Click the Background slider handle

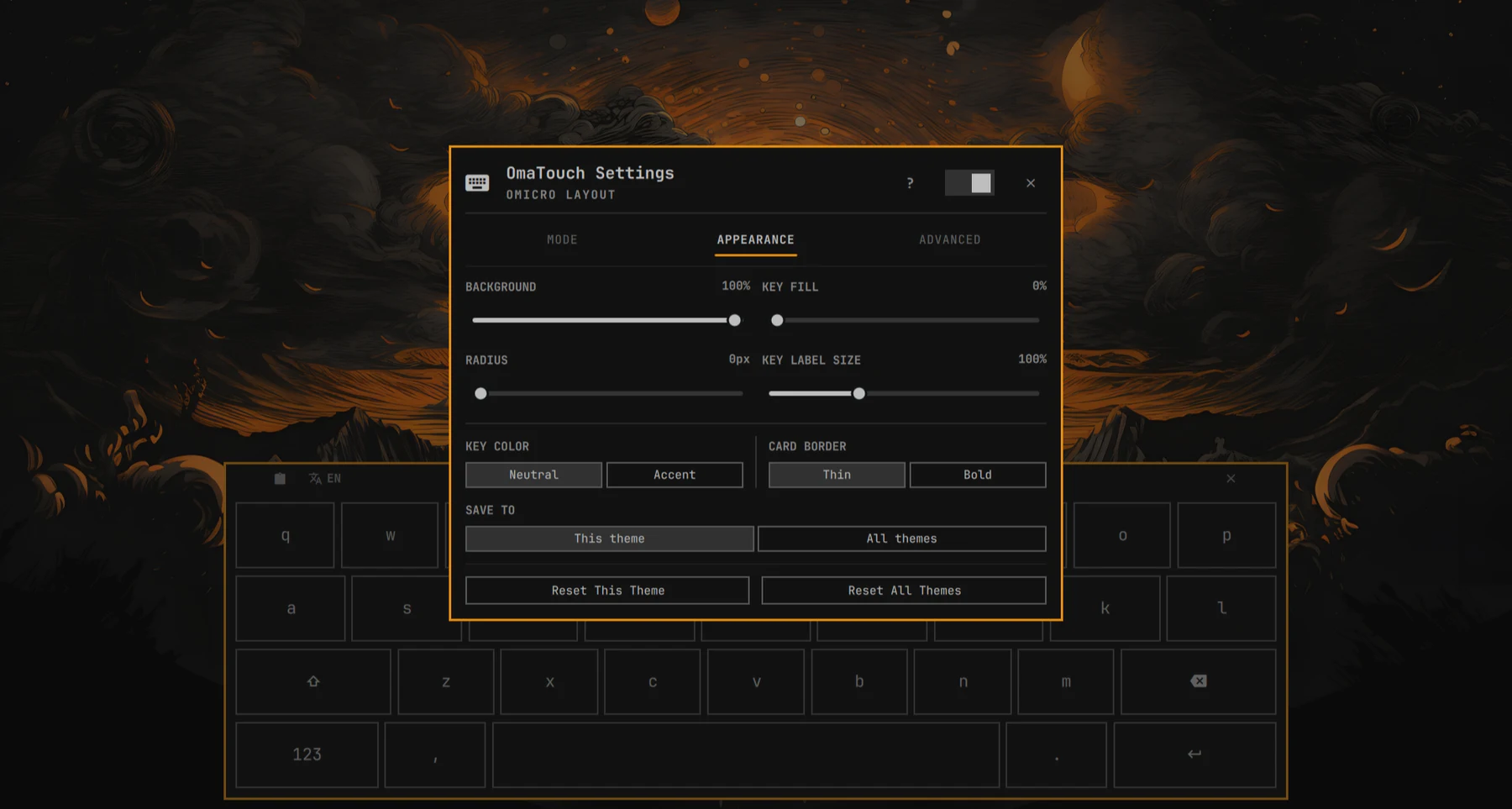coord(735,320)
